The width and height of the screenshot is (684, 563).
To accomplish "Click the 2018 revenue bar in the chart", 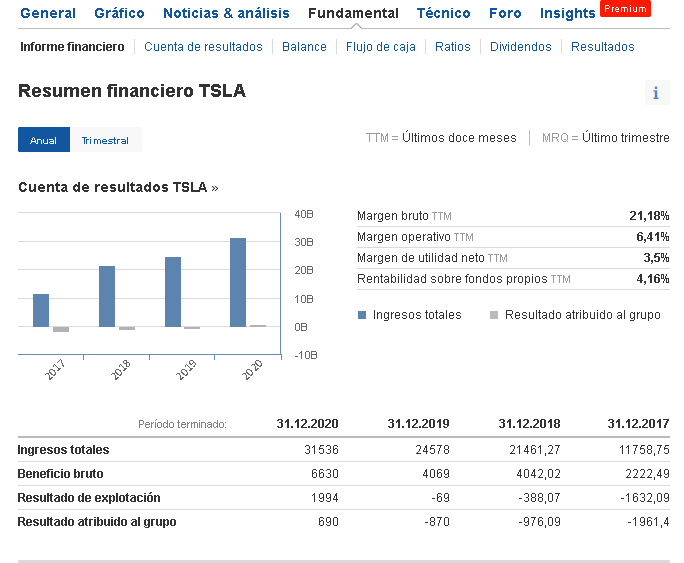I will point(107,296).
